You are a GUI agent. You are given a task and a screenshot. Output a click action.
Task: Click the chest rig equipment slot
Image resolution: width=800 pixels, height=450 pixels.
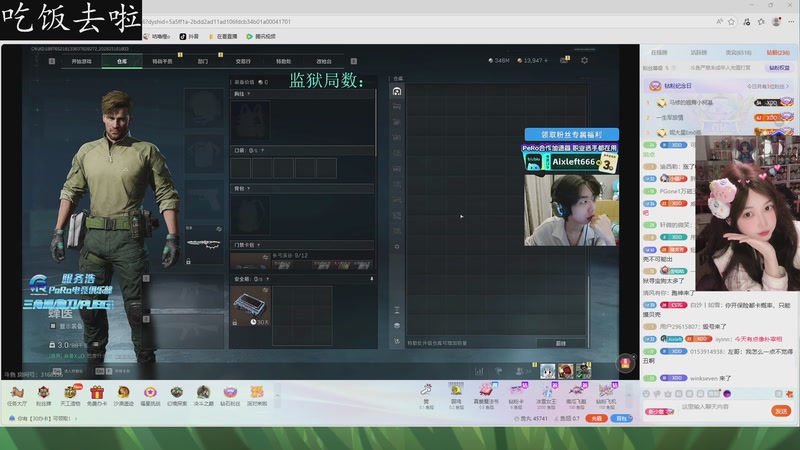click(251, 121)
